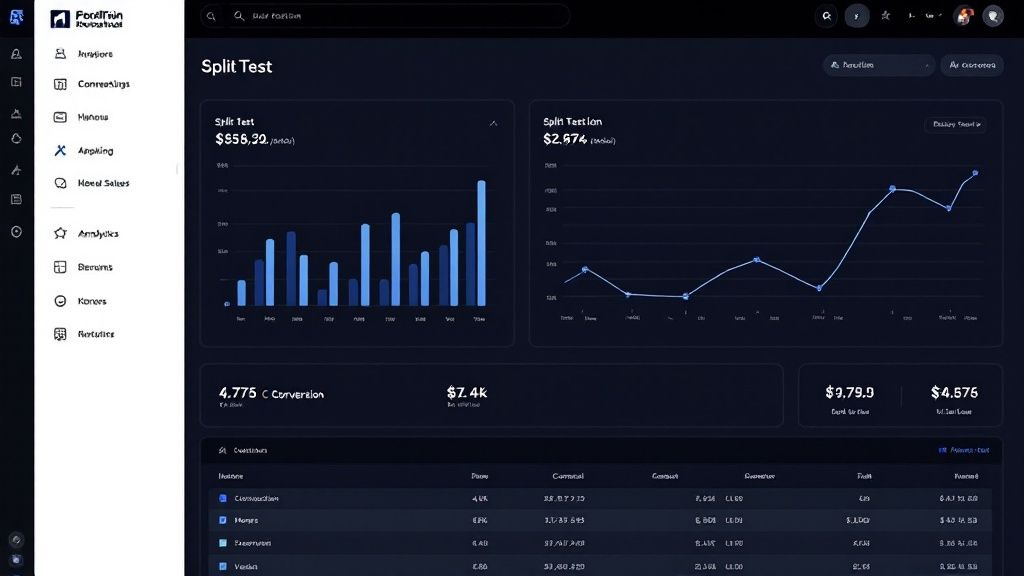The image size is (1024, 576).
Task: Click the last data point on the line chart
Action: tap(975, 173)
